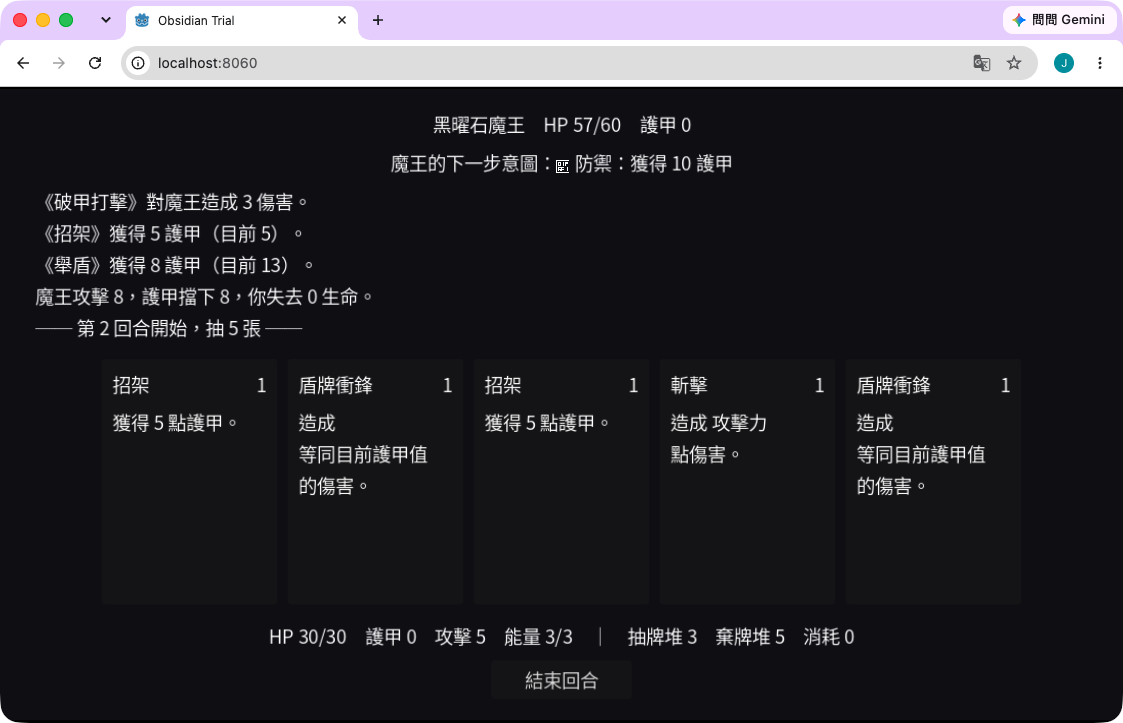Close the Obsidian Trial tab
Screen dimensions: 1123x723
click(x=342, y=20)
